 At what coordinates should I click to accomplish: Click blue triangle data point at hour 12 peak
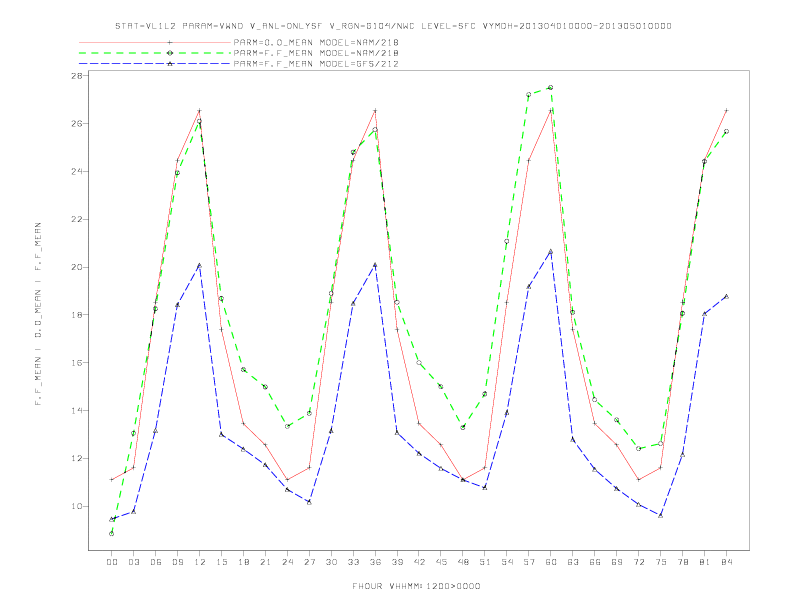[x=200, y=265]
